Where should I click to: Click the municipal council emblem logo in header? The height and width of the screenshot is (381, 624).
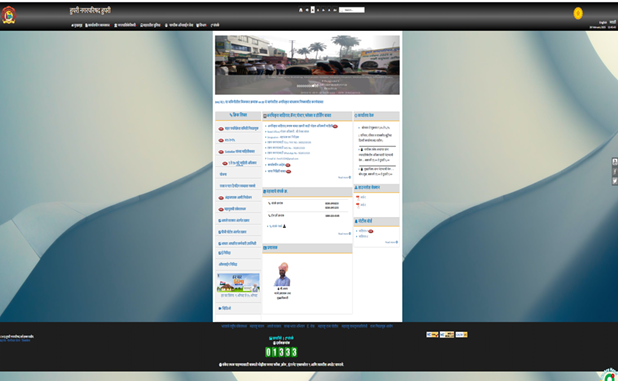point(8,15)
